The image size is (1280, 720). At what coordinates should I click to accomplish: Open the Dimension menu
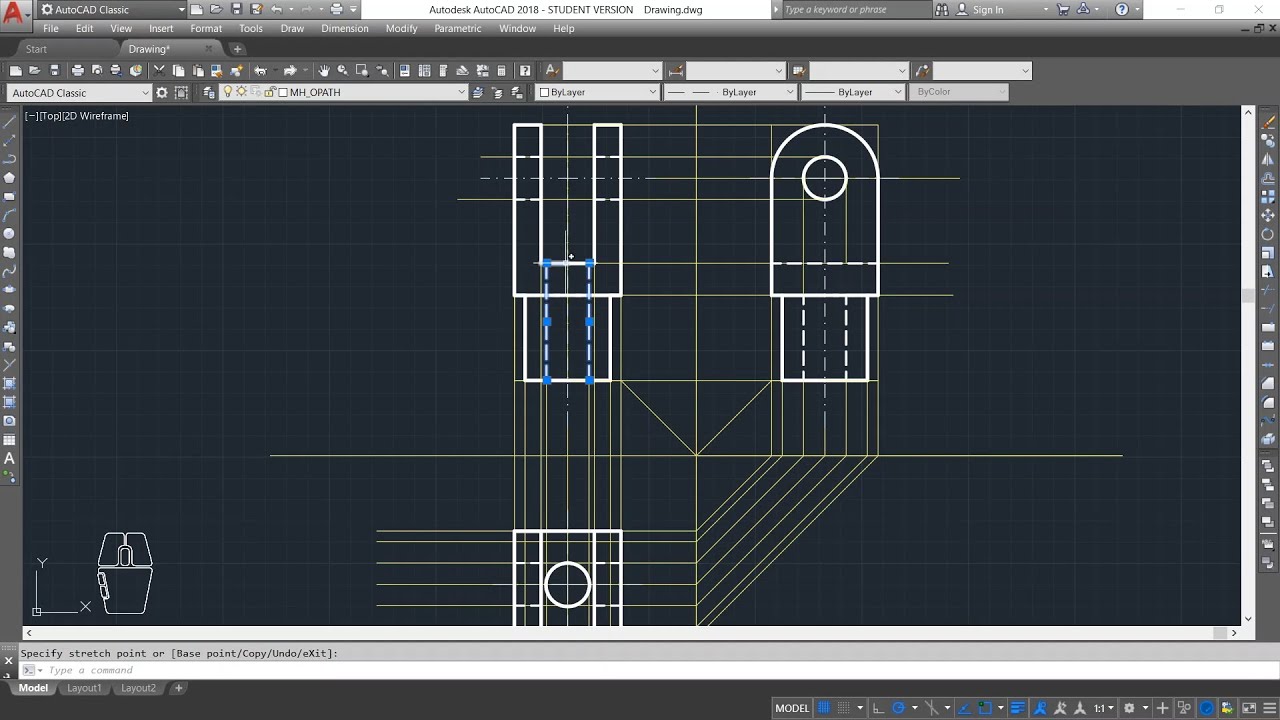(345, 28)
